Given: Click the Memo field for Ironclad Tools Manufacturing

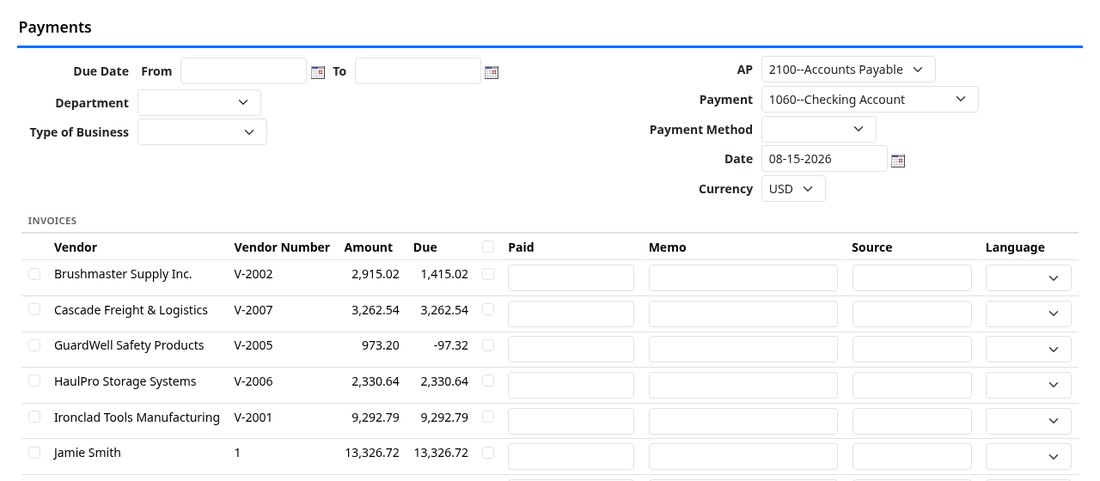Looking at the screenshot, I should (743, 421).
